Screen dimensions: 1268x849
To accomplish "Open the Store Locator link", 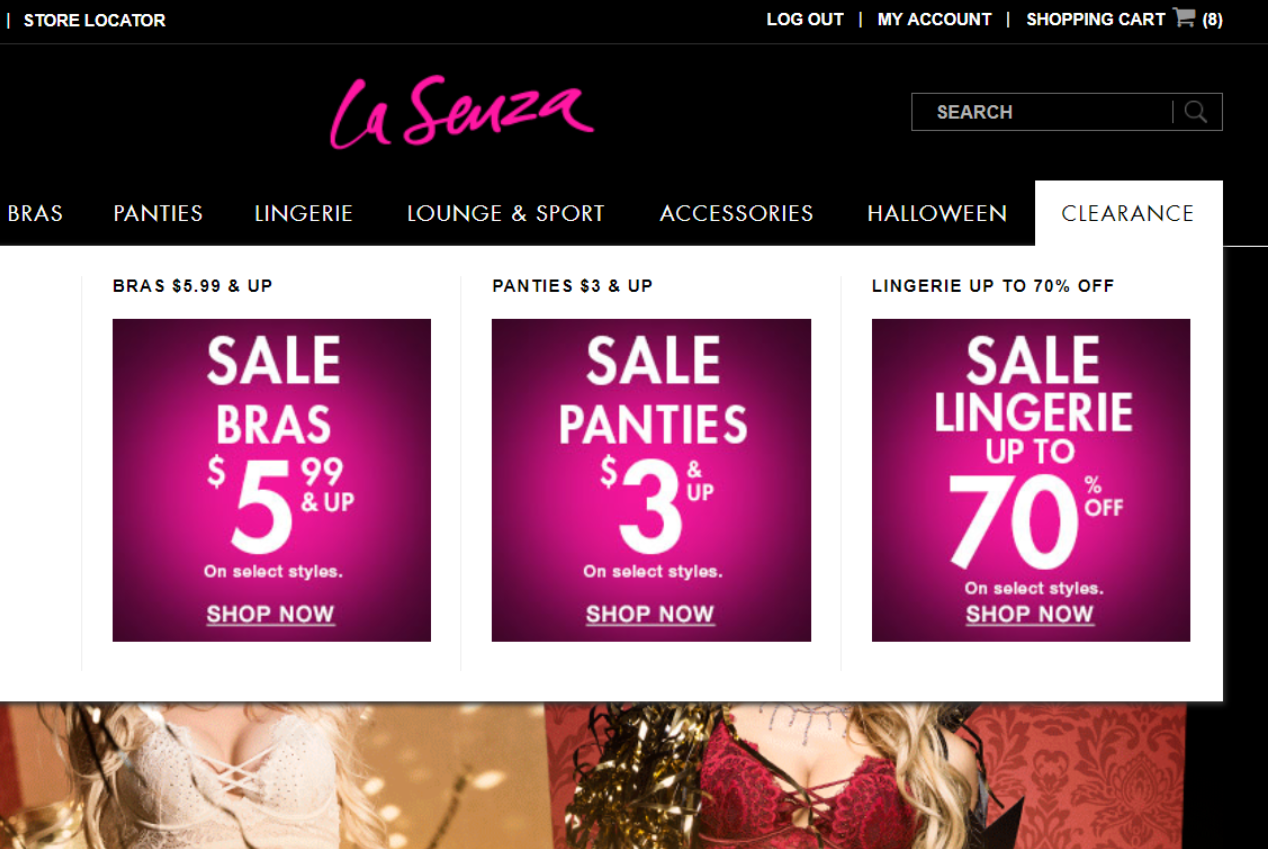I will coord(94,20).
